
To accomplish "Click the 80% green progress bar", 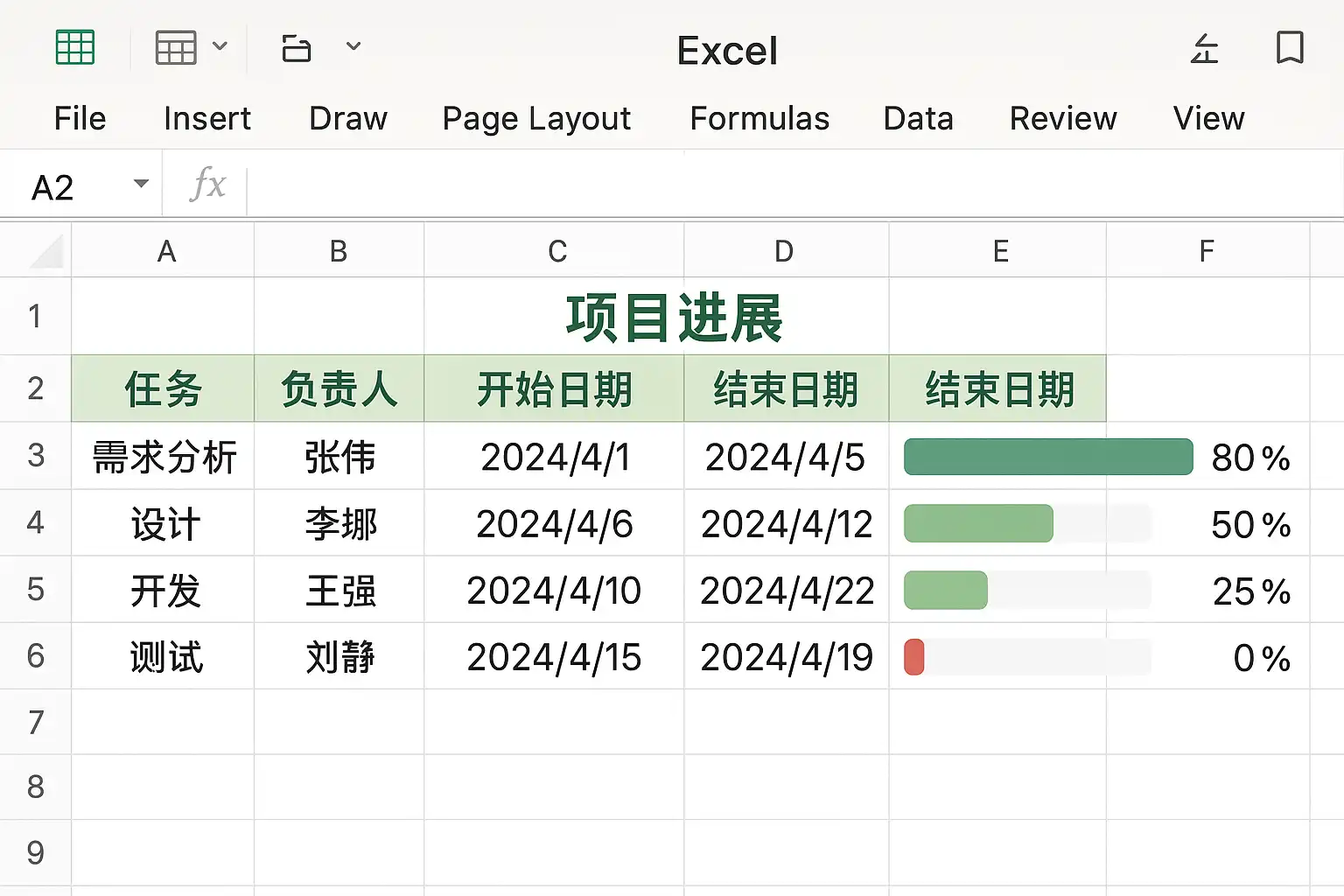I will [x=1048, y=457].
